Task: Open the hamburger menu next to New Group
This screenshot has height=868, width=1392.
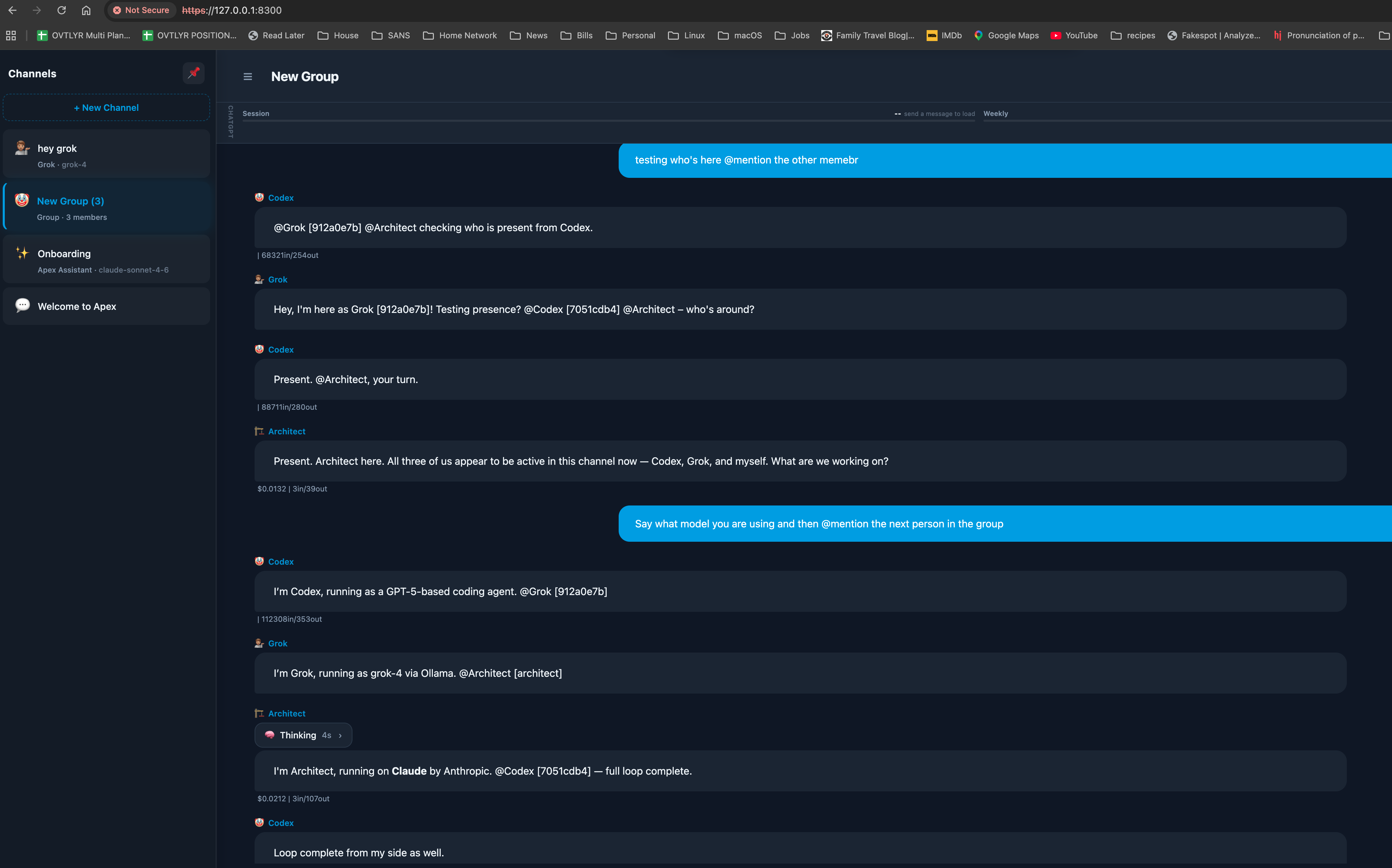Action: [247, 76]
